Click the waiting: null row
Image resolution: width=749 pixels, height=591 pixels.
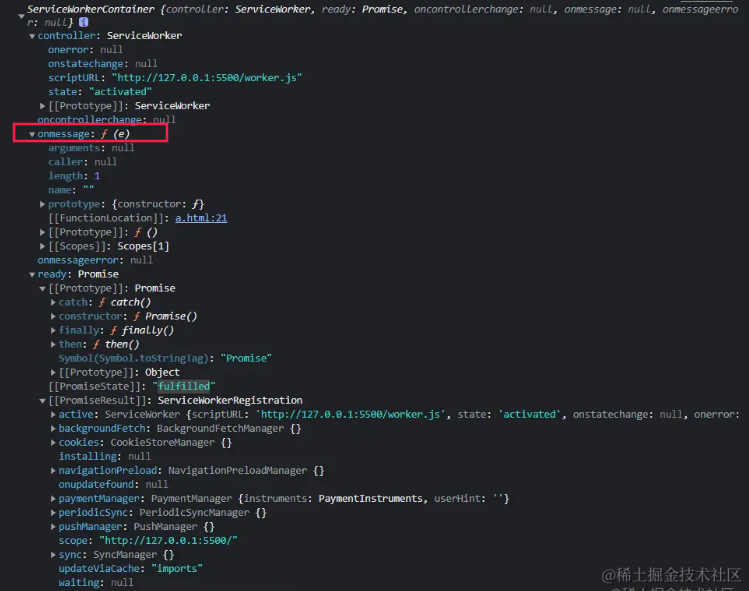(x=96, y=582)
